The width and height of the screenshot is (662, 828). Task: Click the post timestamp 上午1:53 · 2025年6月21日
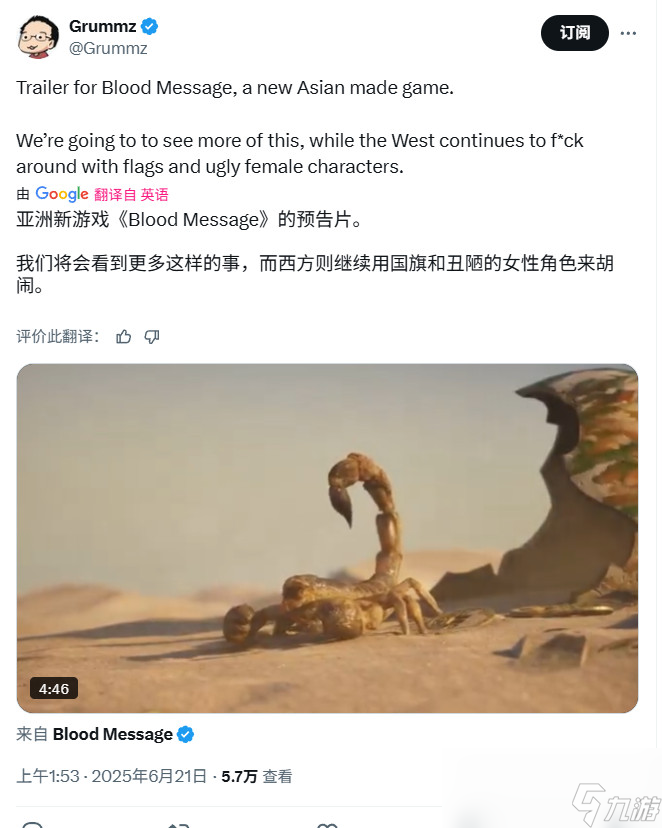tap(111, 776)
